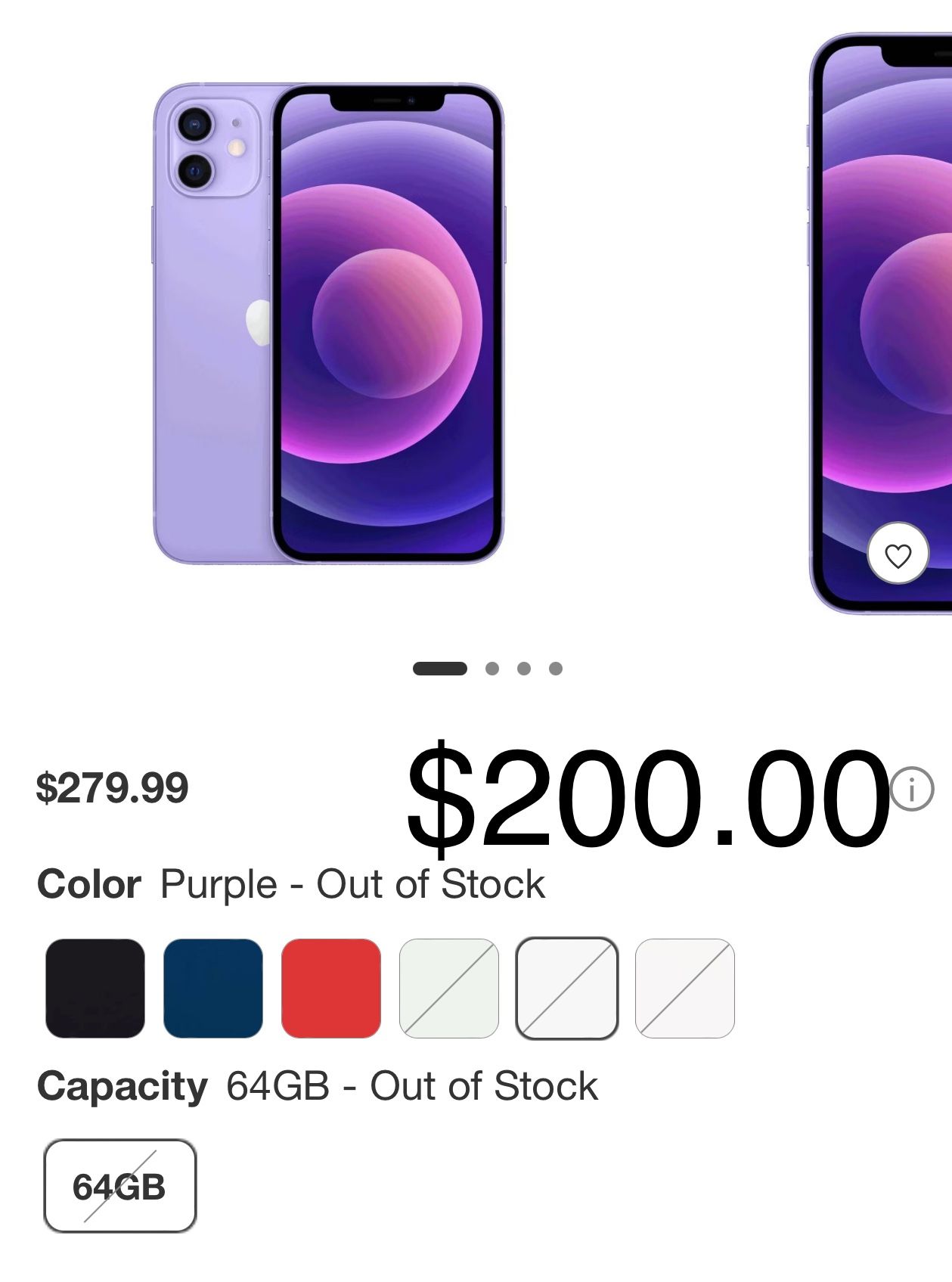Screen dimensions: 952x1282
Task: Choose the last crossed-out white swatch
Action: coord(685,988)
